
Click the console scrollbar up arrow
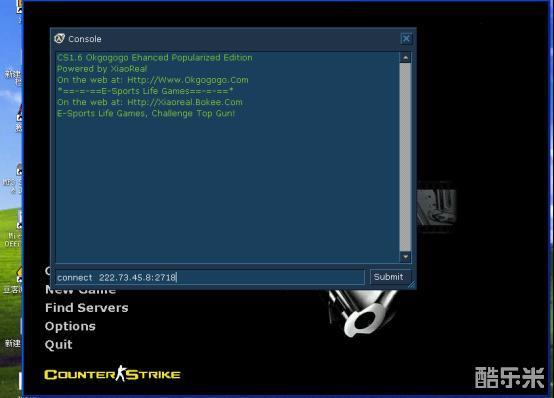click(x=405, y=58)
